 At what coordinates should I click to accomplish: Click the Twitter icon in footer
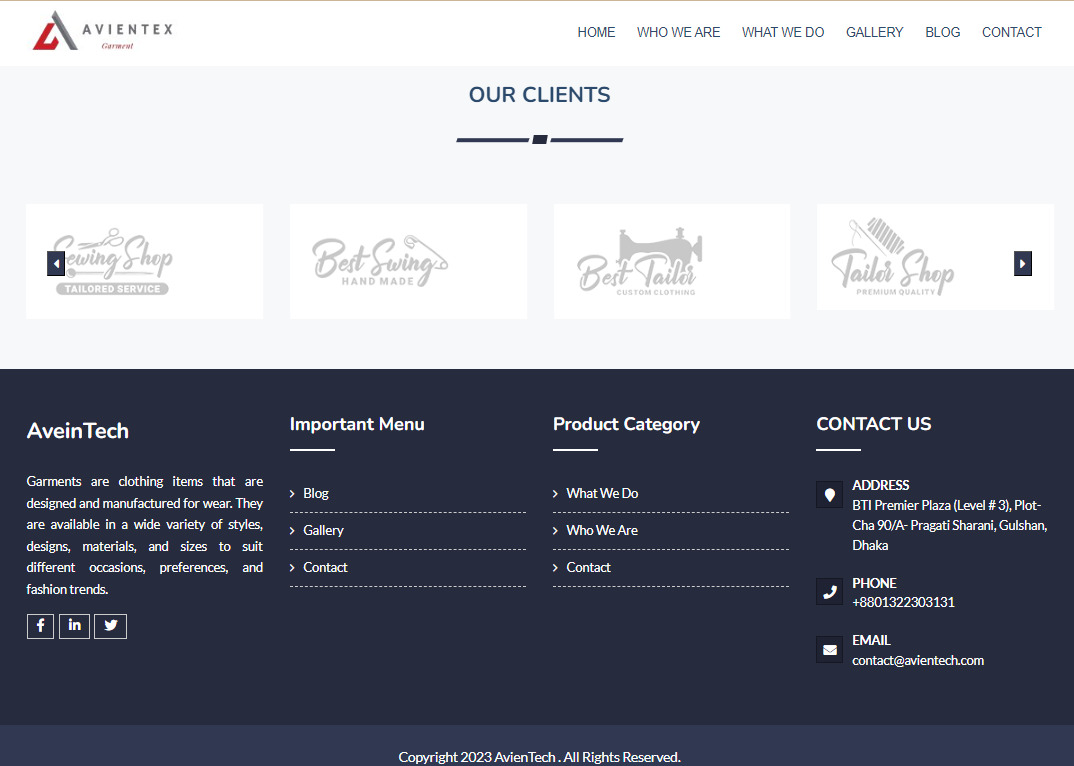point(110,626)
